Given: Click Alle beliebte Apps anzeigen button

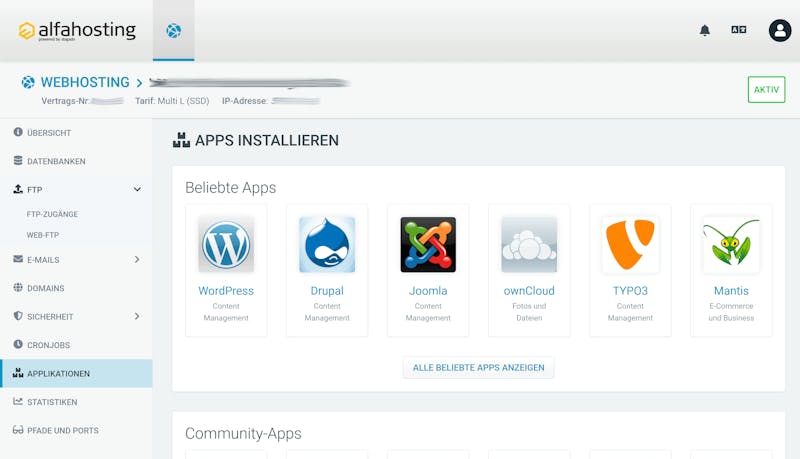Looking at the screenshot, I should pos(479,368).
